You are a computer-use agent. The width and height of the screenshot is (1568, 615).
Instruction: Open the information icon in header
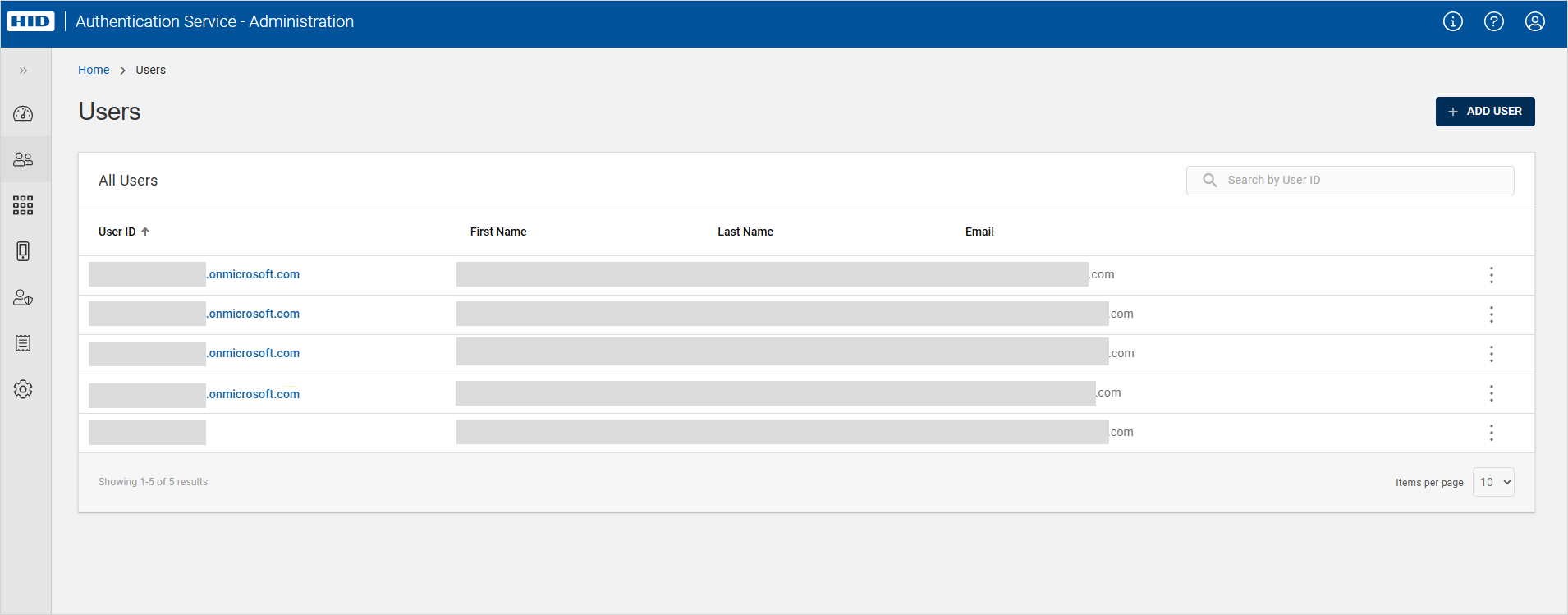pyautogui.click(x=1453, y=21)
